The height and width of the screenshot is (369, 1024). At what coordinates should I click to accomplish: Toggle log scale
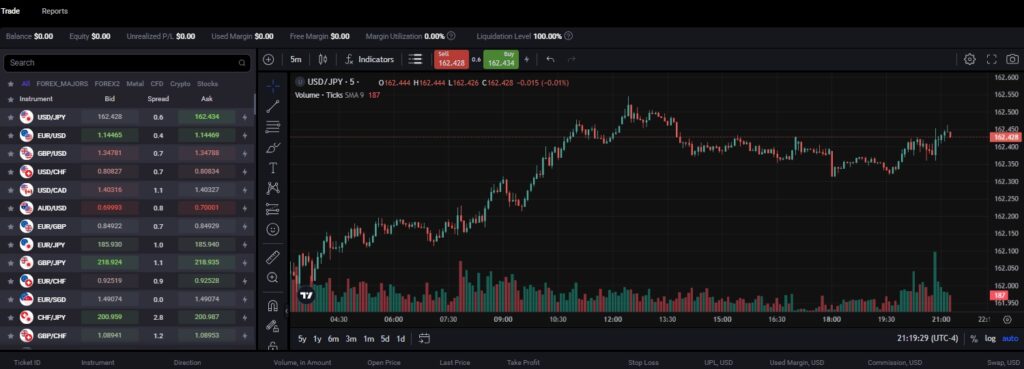coord(991,338)
